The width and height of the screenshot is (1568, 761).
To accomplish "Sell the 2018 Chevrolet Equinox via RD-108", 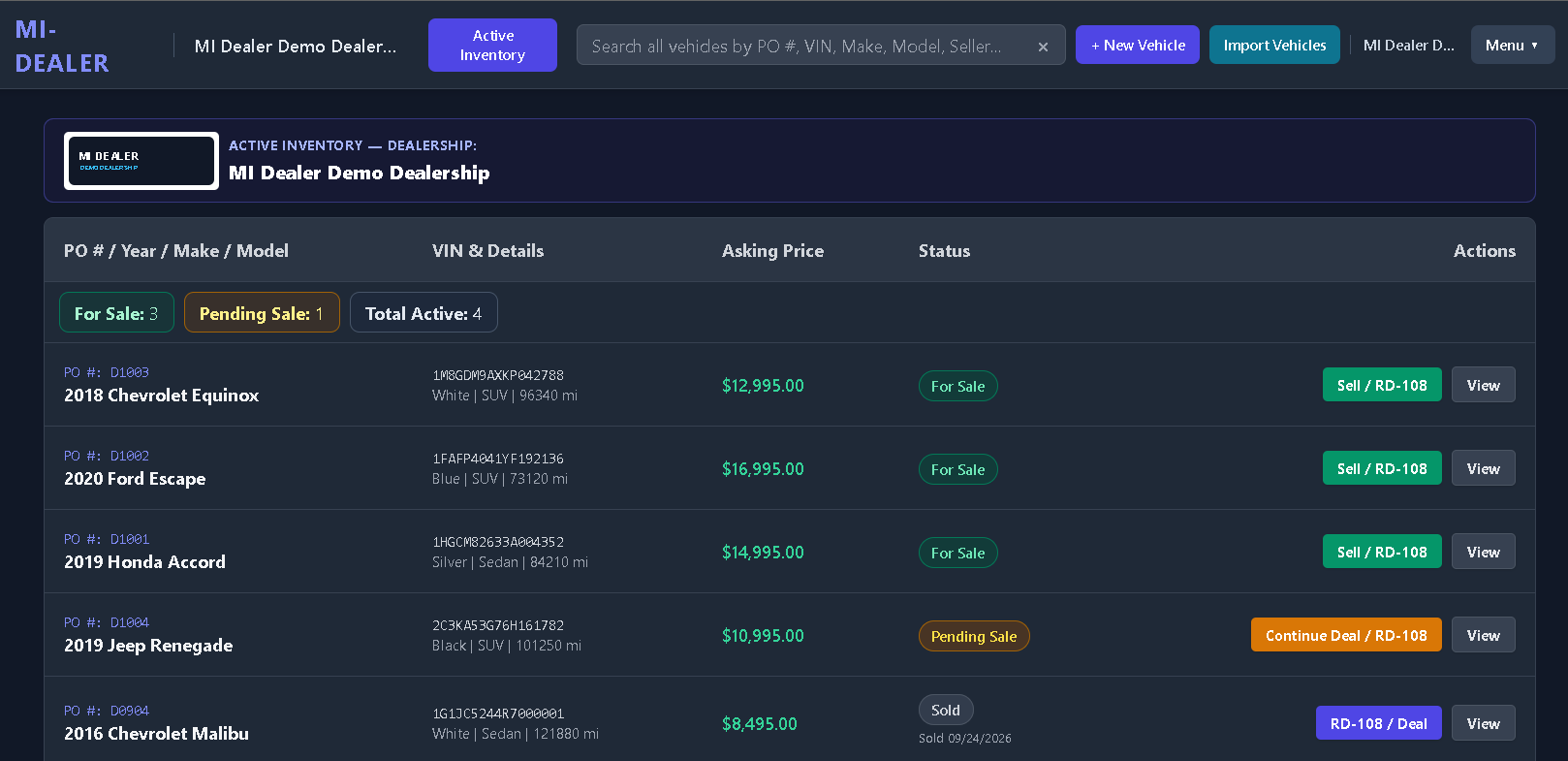I will (1382, 385).
